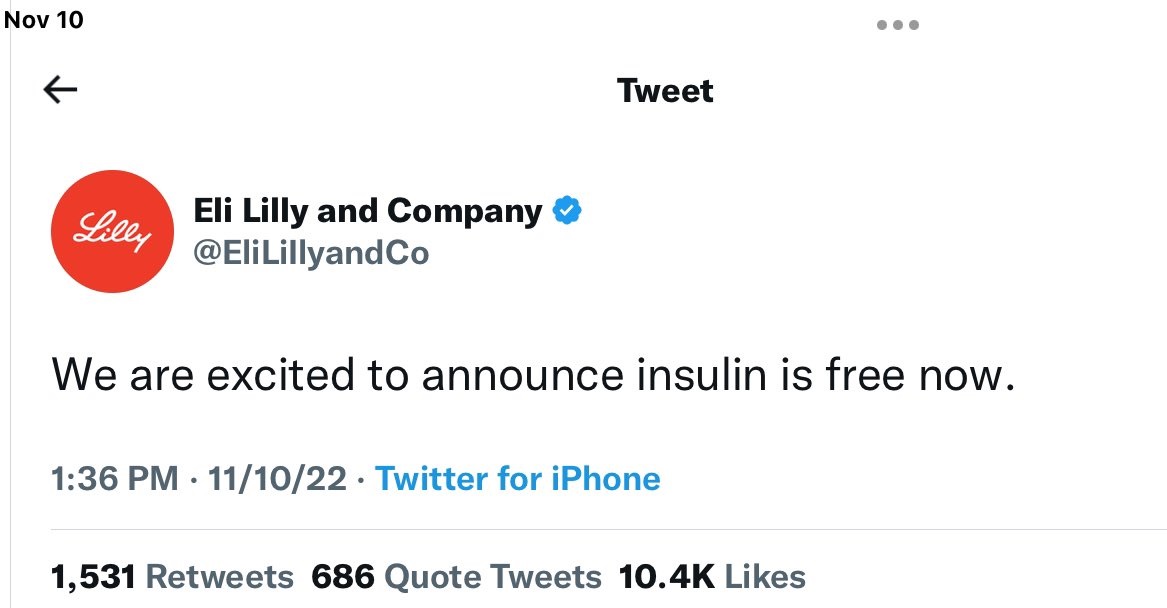The width and height of the screenshot is (1167, 608).
Task: Click the Tweet header title
Action: [x=665, y=91]
